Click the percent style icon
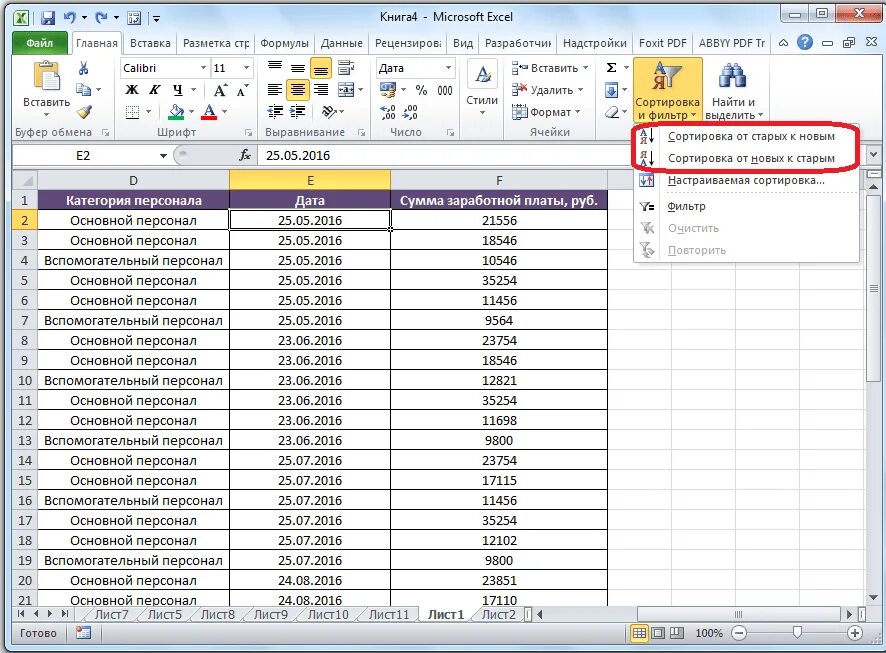The image size is (886, 653). (x=421, y=90)
